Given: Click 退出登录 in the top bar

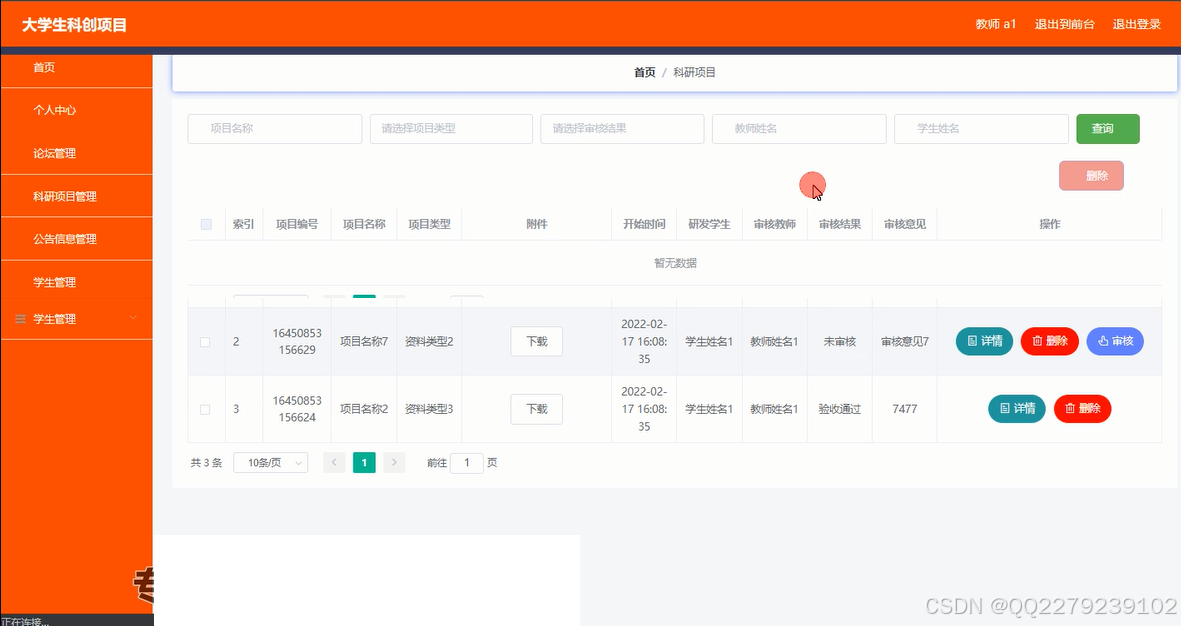Looking at the screenshot, I should pyautogui.click(x=1137, y=23).
